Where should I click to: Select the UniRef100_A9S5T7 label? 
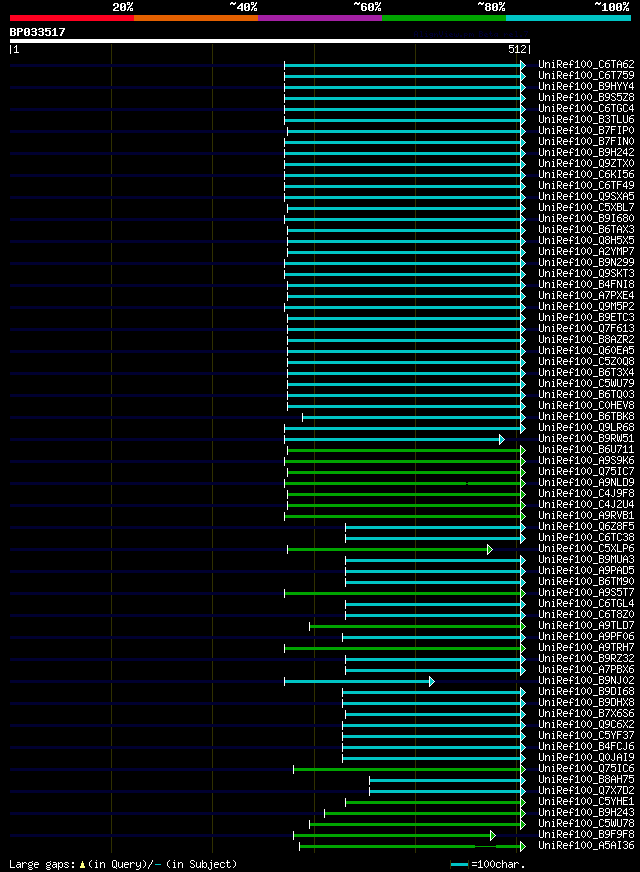click(586, 593)
